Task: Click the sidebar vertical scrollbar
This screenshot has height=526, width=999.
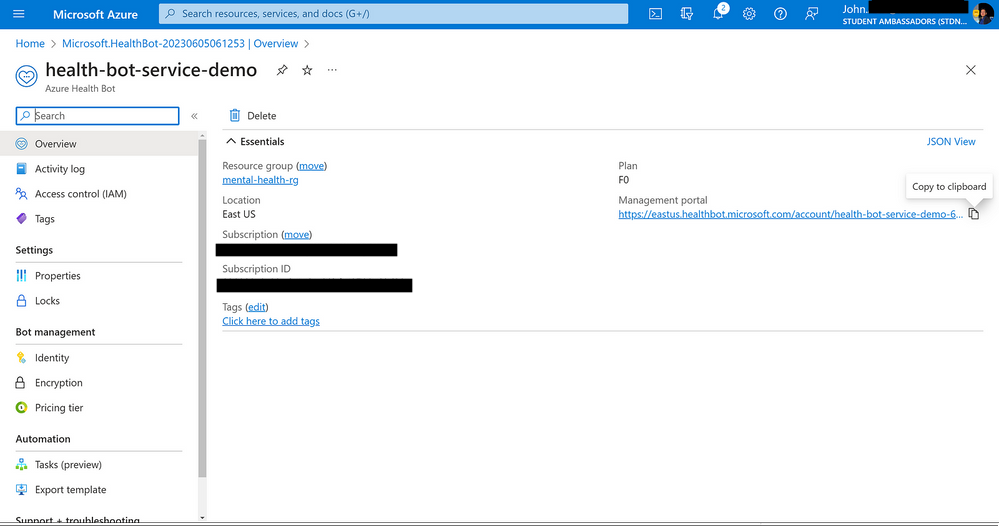Action: (203, 309)
